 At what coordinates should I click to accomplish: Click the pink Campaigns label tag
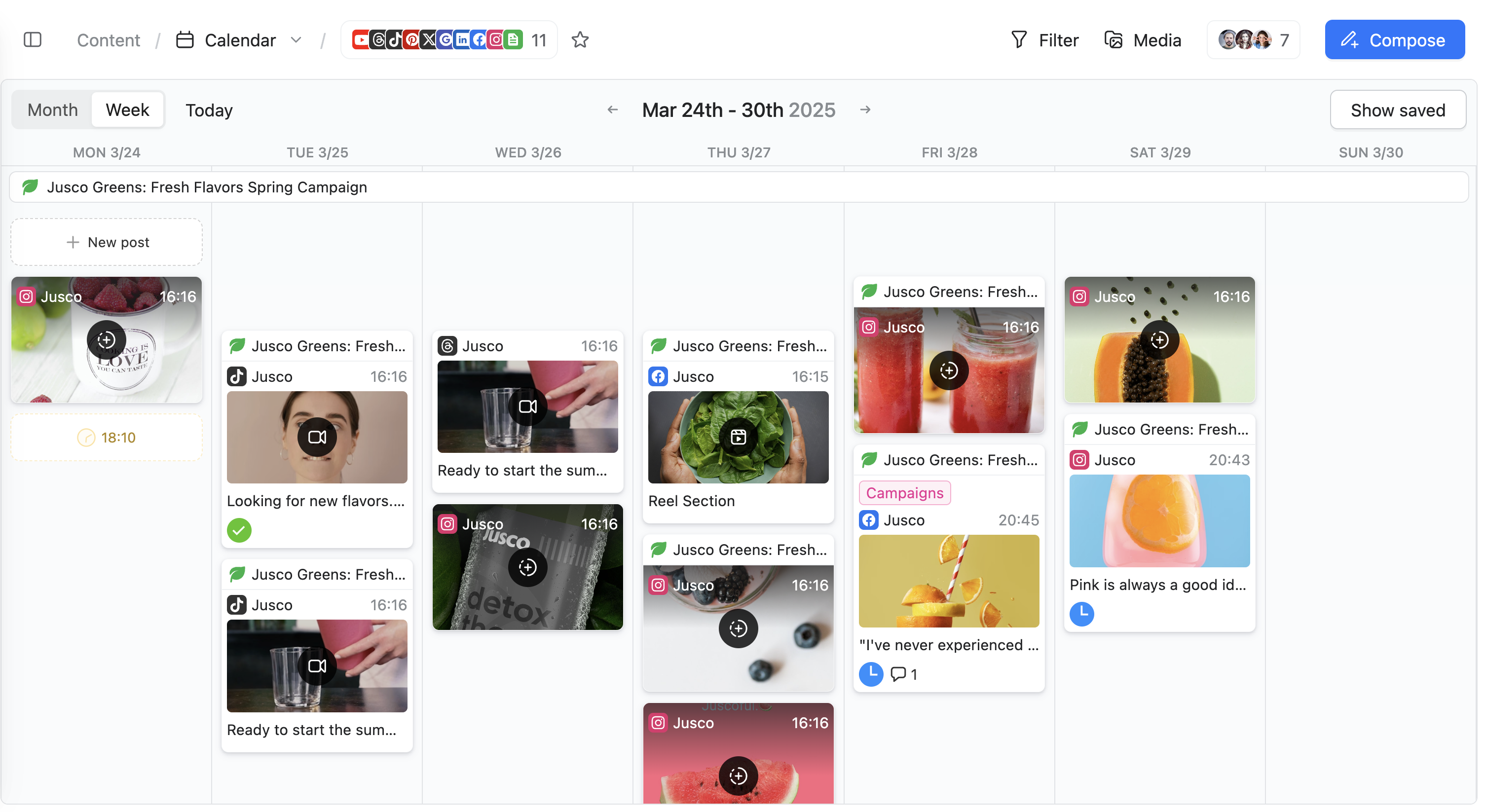tap(904, 493)
